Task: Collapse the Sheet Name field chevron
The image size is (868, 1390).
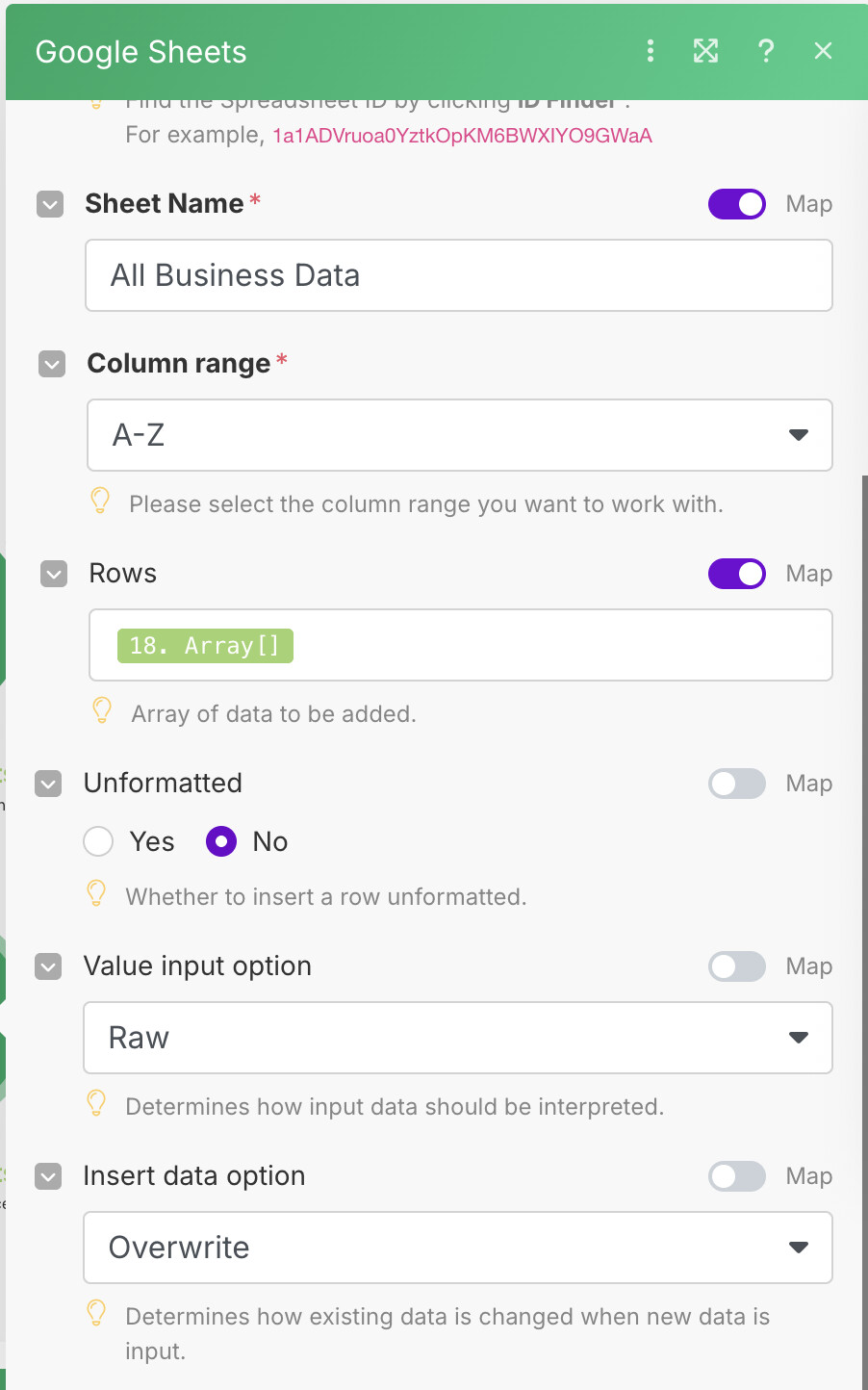Action: [50, 204]
